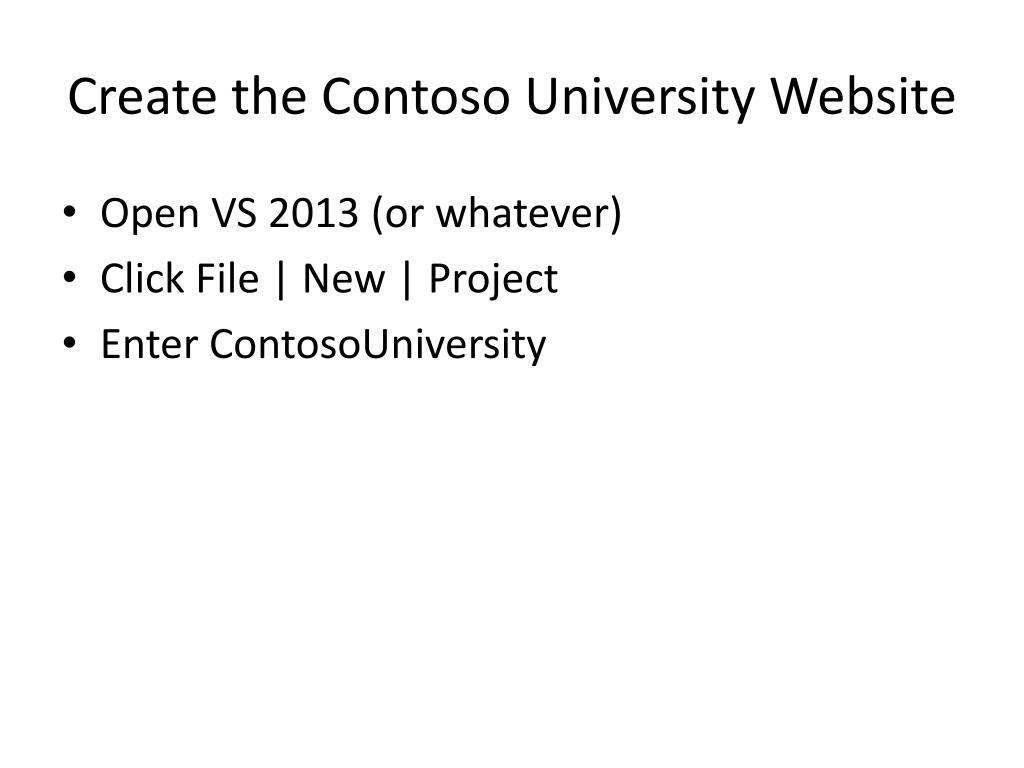Viewport: 1024px width, 768px height.
Task: Click the word "Create" in the title
Action: click(142, 97)
